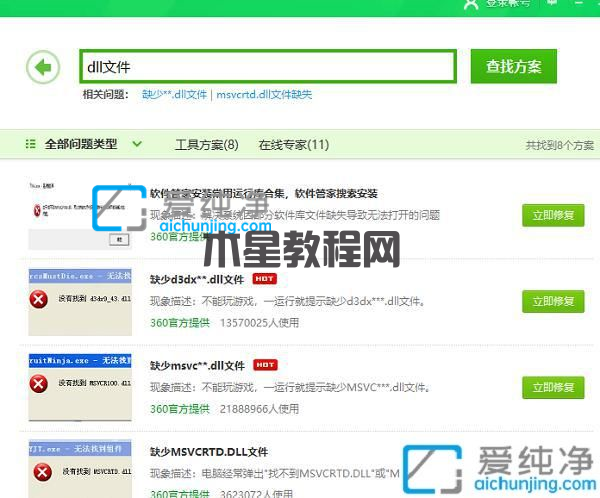
Task: Click 360官方提供 under msvc entry
Action: click(180, 409)
